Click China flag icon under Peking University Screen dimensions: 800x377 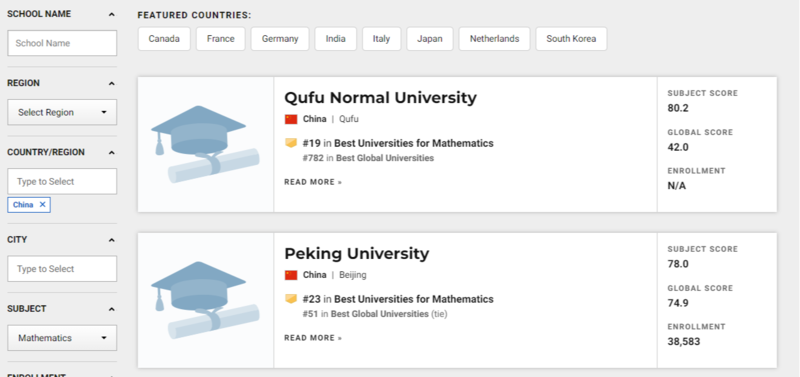[291, 275]
